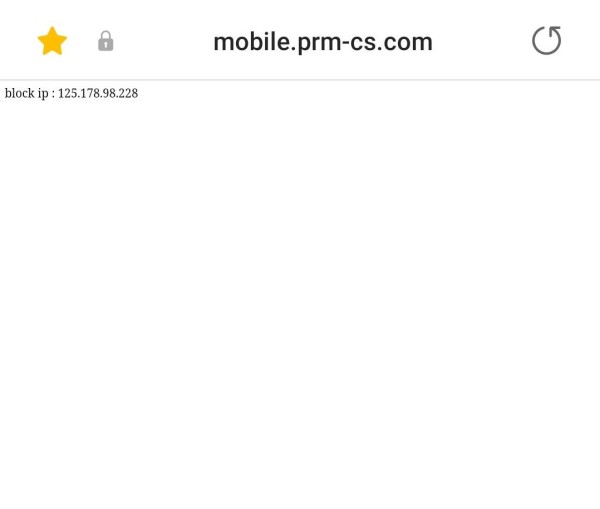Click empty address bar space left of the URL
This screenshot has width=600, height=509.
coord(163,41)
